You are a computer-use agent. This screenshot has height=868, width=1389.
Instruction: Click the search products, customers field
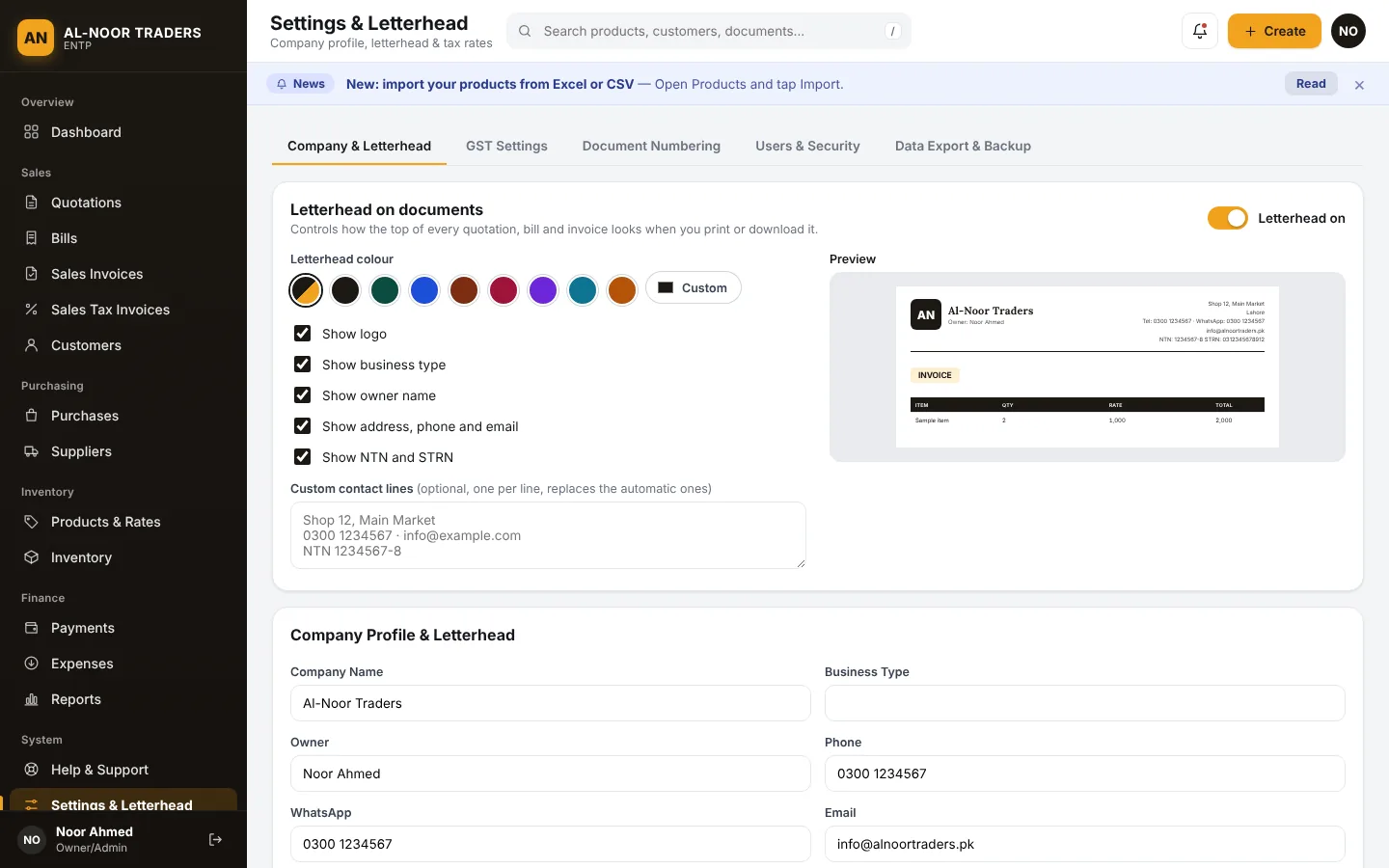pyautogui.click(x=709, y=31)
